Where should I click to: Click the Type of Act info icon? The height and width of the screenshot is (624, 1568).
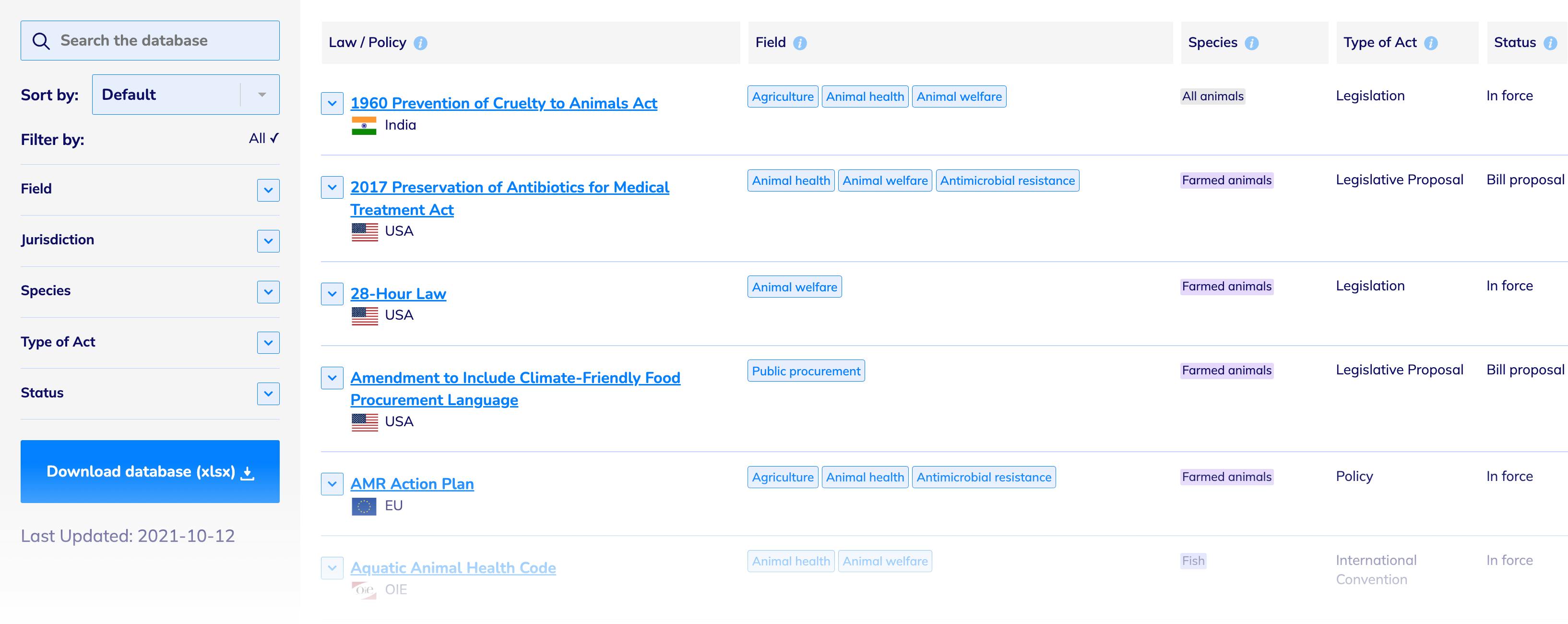[1431, 43]
